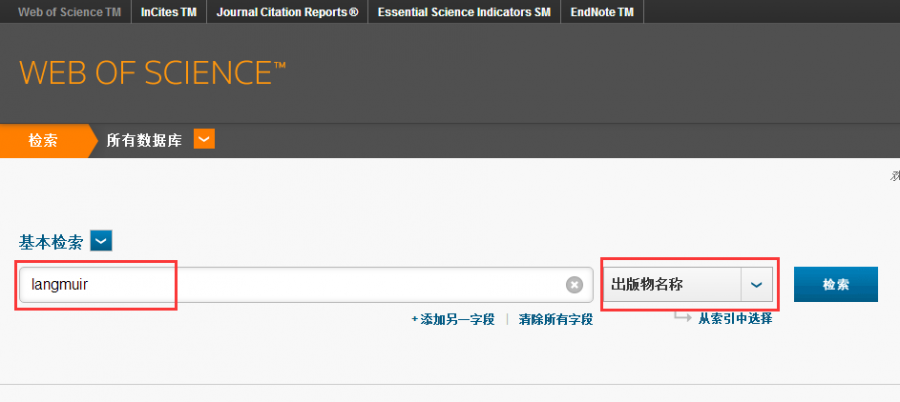Screen dimensions: 900x402
Task: Go to Essential Science Indicators SM tab
Action: coord(464,12)
